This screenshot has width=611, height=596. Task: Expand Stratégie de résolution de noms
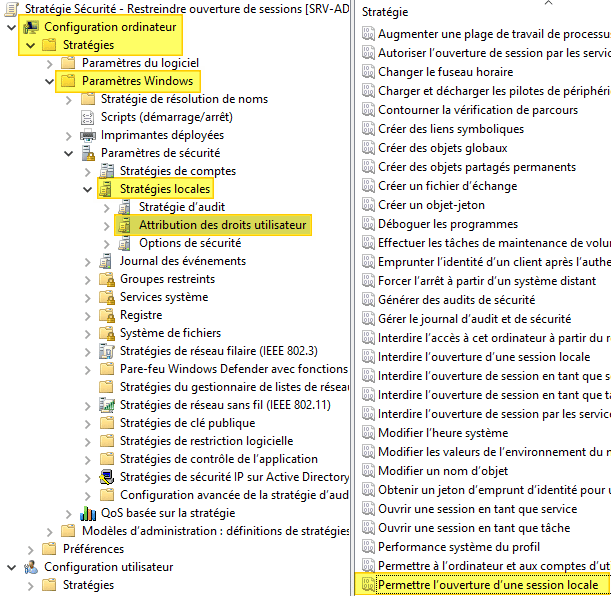tap(69, 100)
